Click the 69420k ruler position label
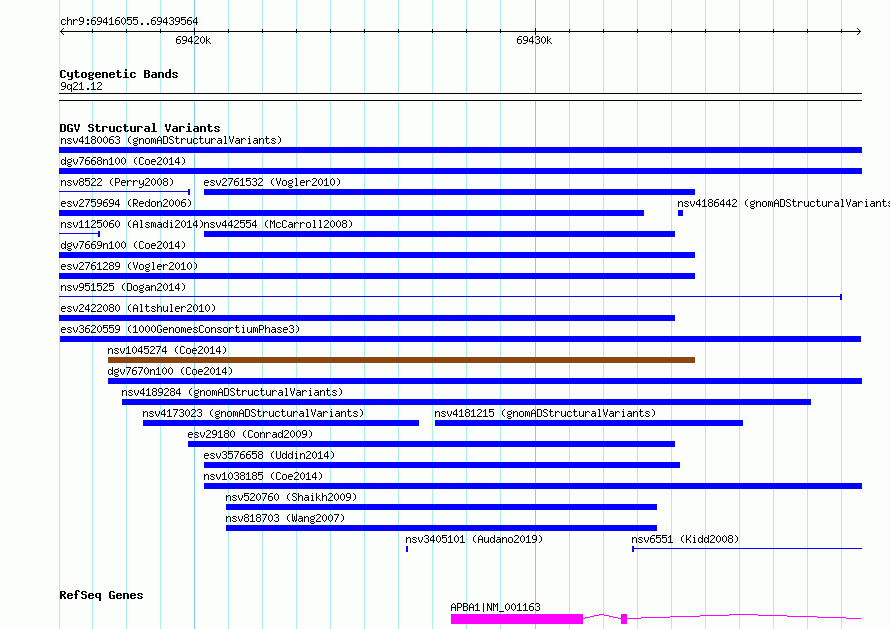The width and height of the screenshot is (890, 629). pyautogui.click(x=193, y=40)
